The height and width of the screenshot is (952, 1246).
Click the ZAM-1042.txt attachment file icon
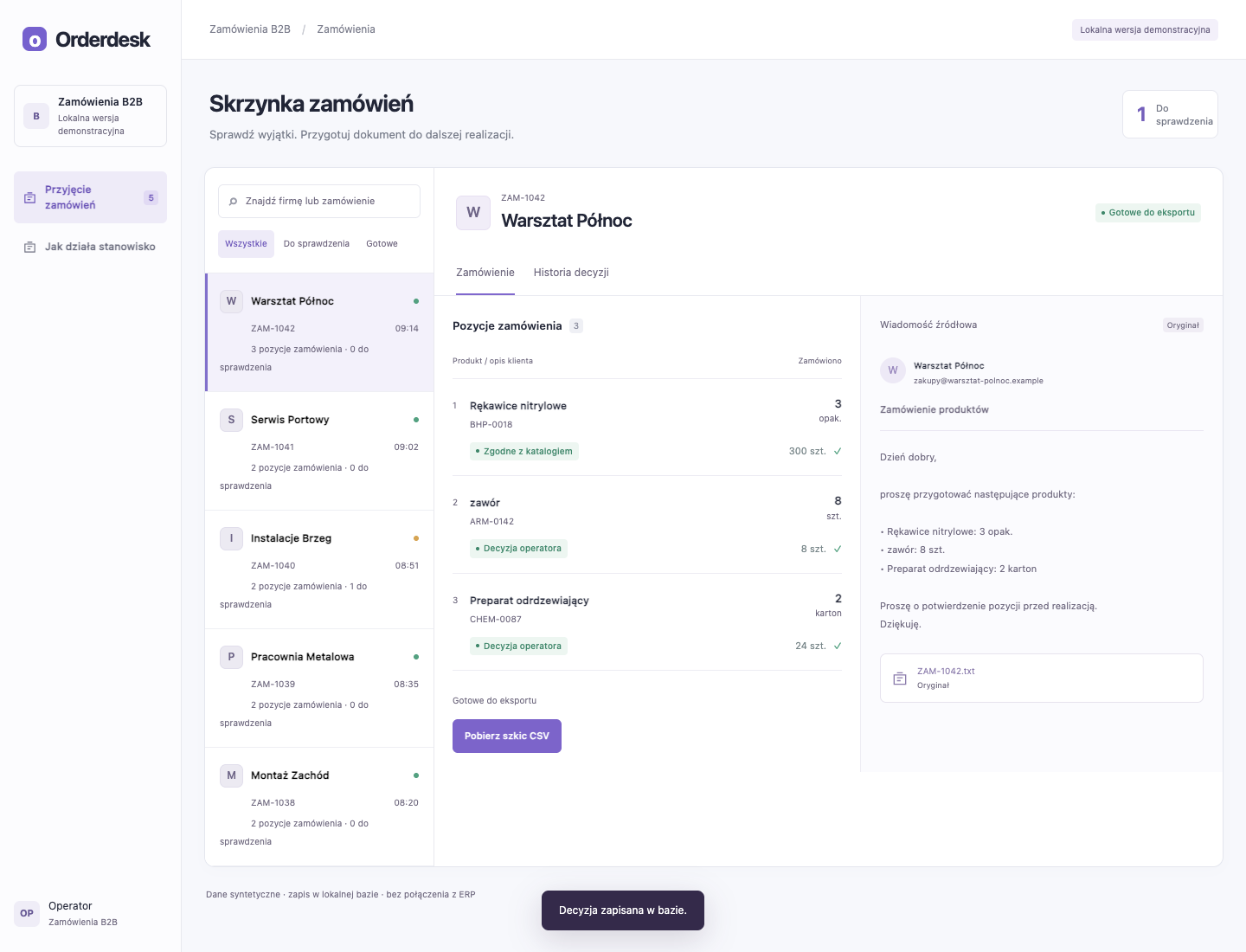point(900,679)
